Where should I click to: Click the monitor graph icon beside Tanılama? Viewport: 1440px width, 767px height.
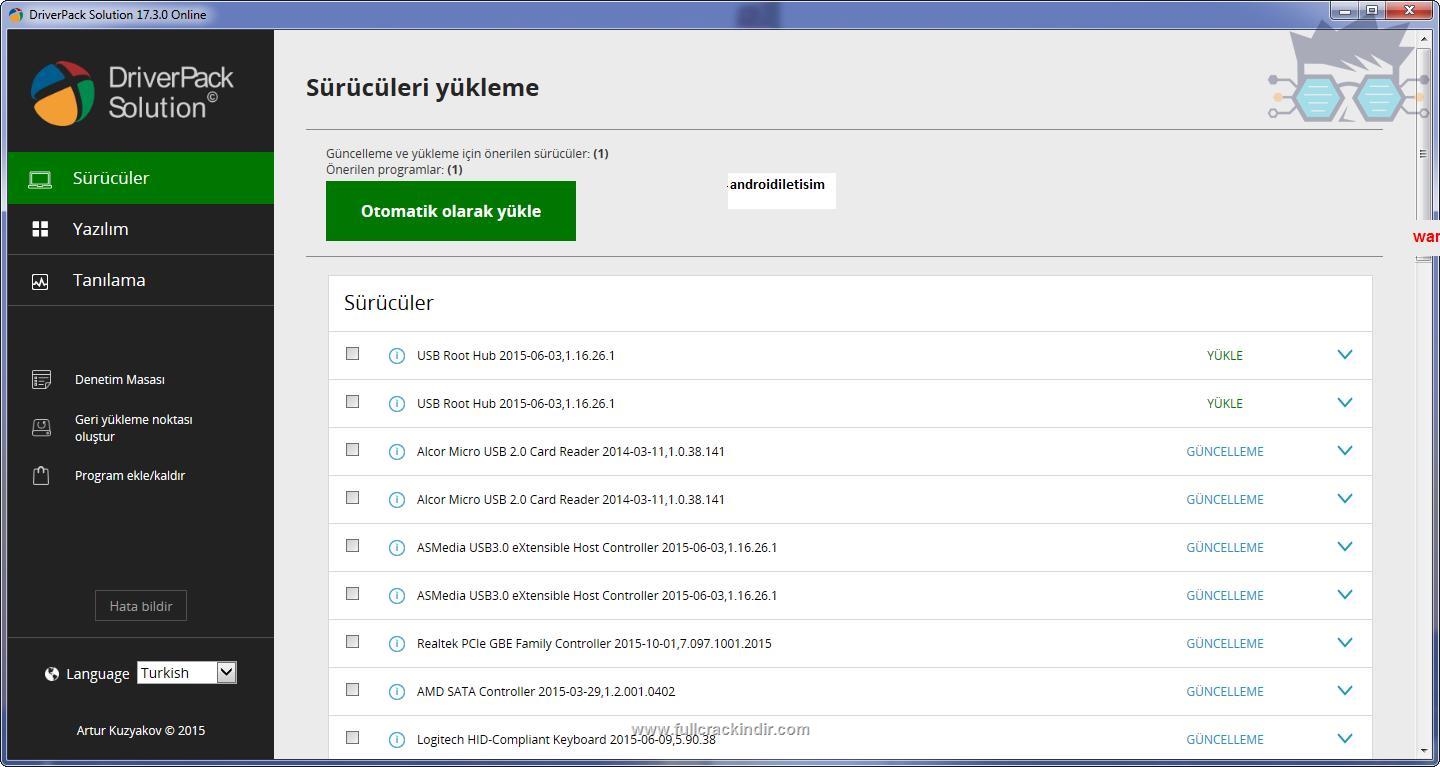40,281
